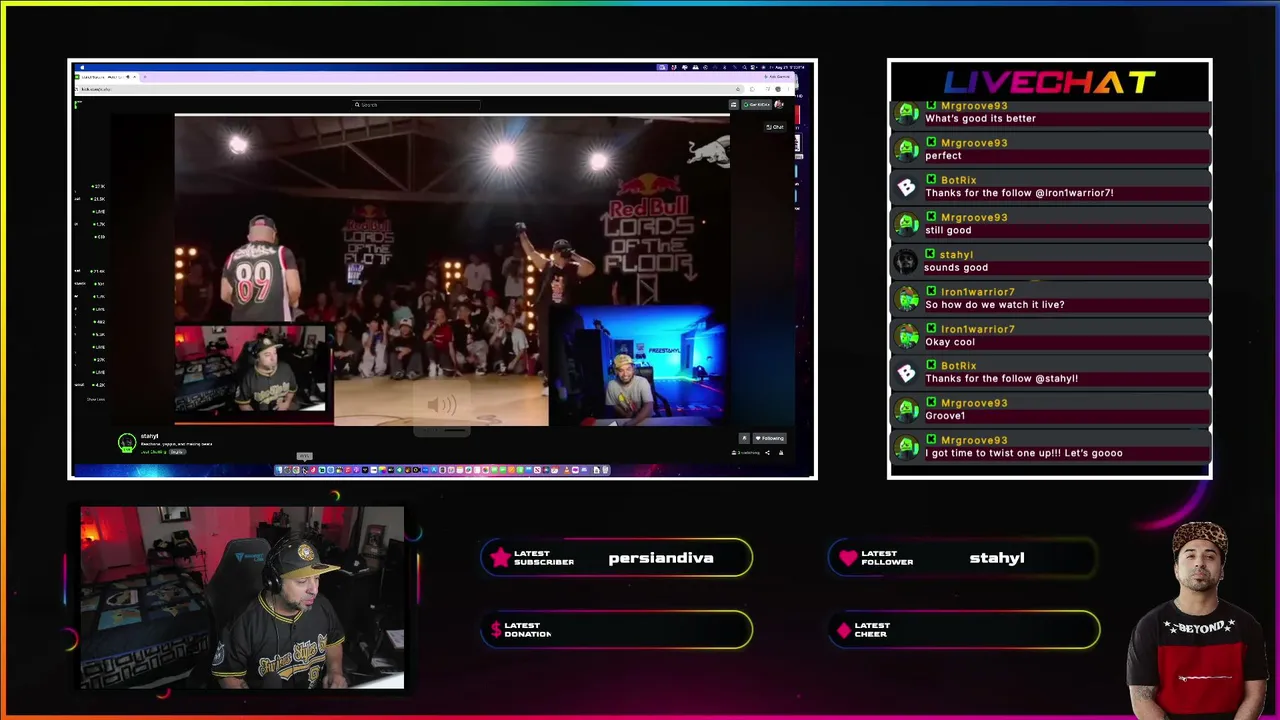This screenshot has width=1280, height=720.
Task: Toggle the Chat panel button beside the video
Action: (775, 127)
